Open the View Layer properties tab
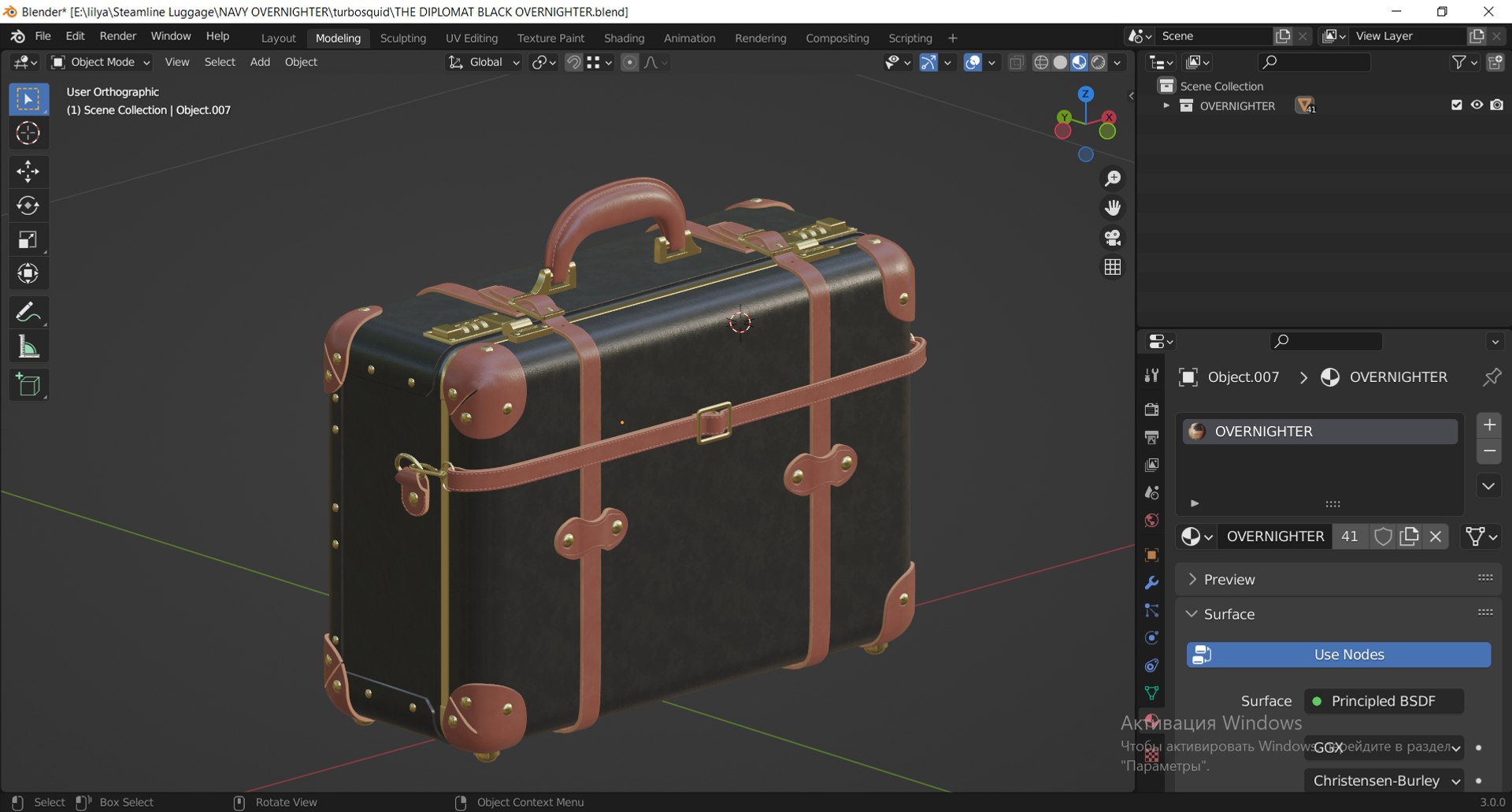 pyautogui.click(x=1151, y=465)
